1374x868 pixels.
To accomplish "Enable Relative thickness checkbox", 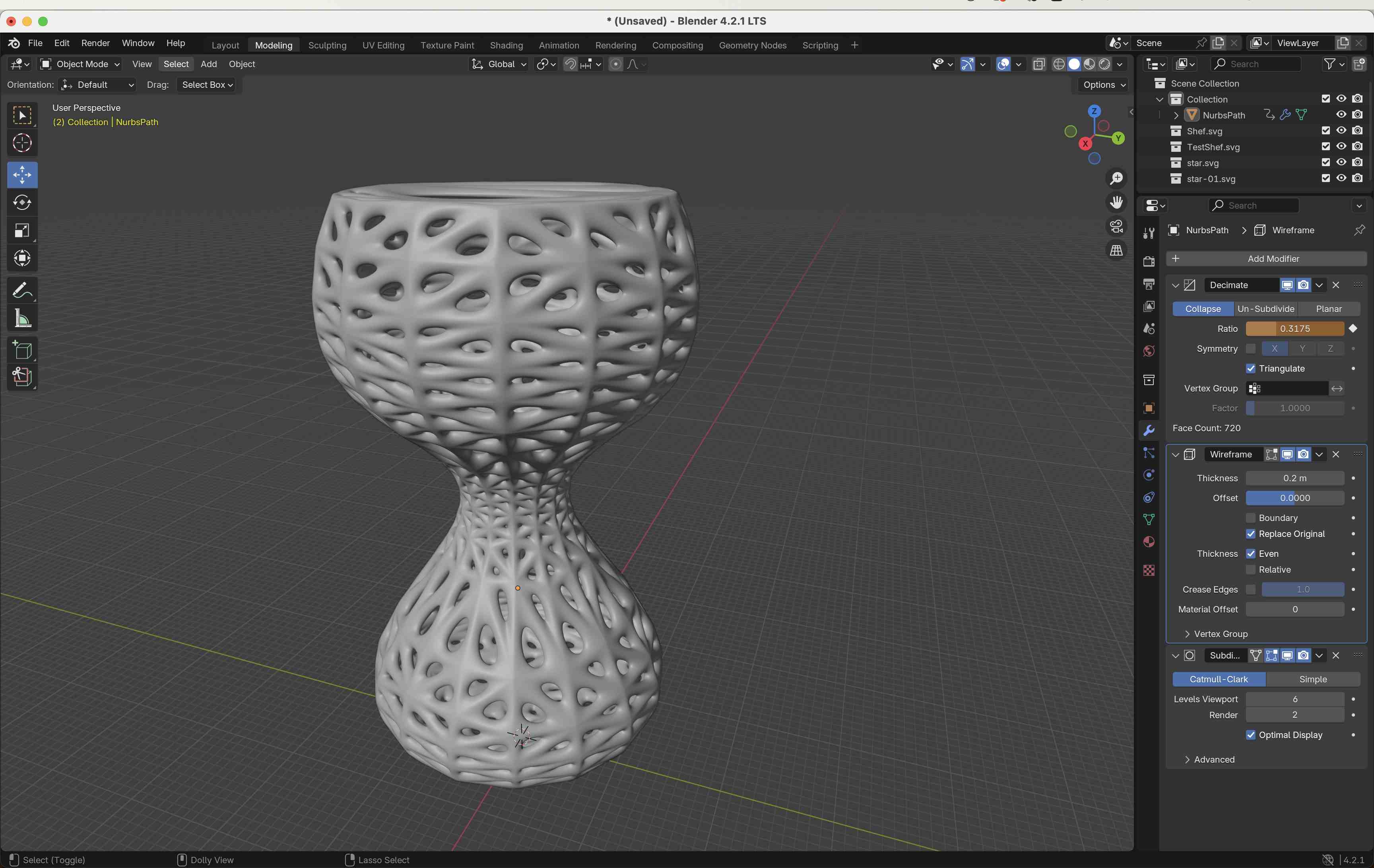I will pyautogui.click(x=1251, y=570).
